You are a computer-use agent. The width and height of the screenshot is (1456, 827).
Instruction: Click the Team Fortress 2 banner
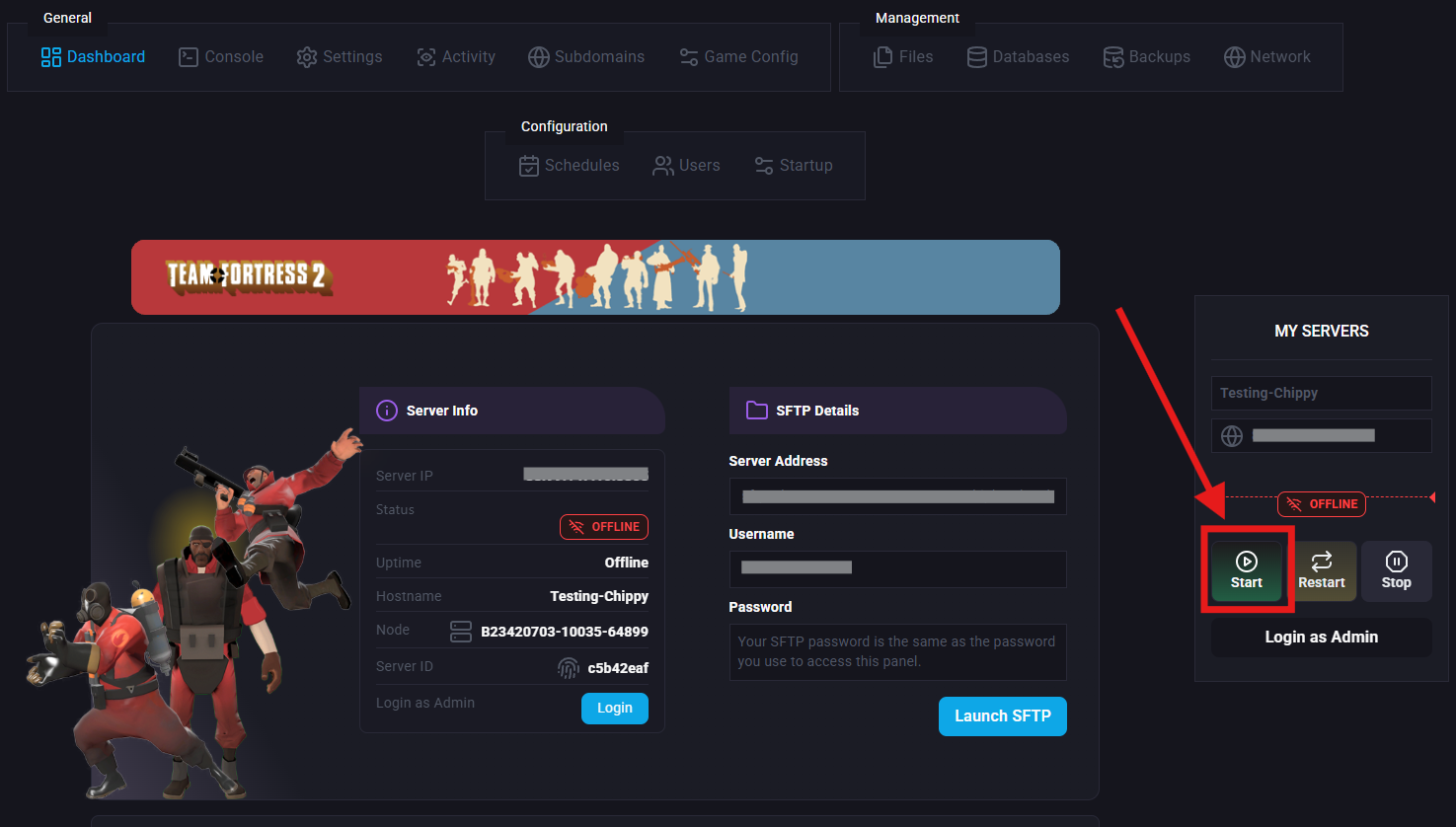(x=595, y=277)
